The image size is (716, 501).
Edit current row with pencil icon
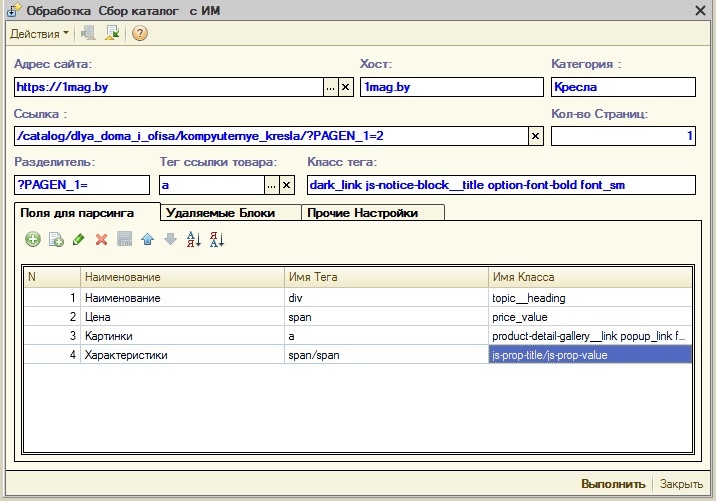pyautogui.click(x=79, y=239)
